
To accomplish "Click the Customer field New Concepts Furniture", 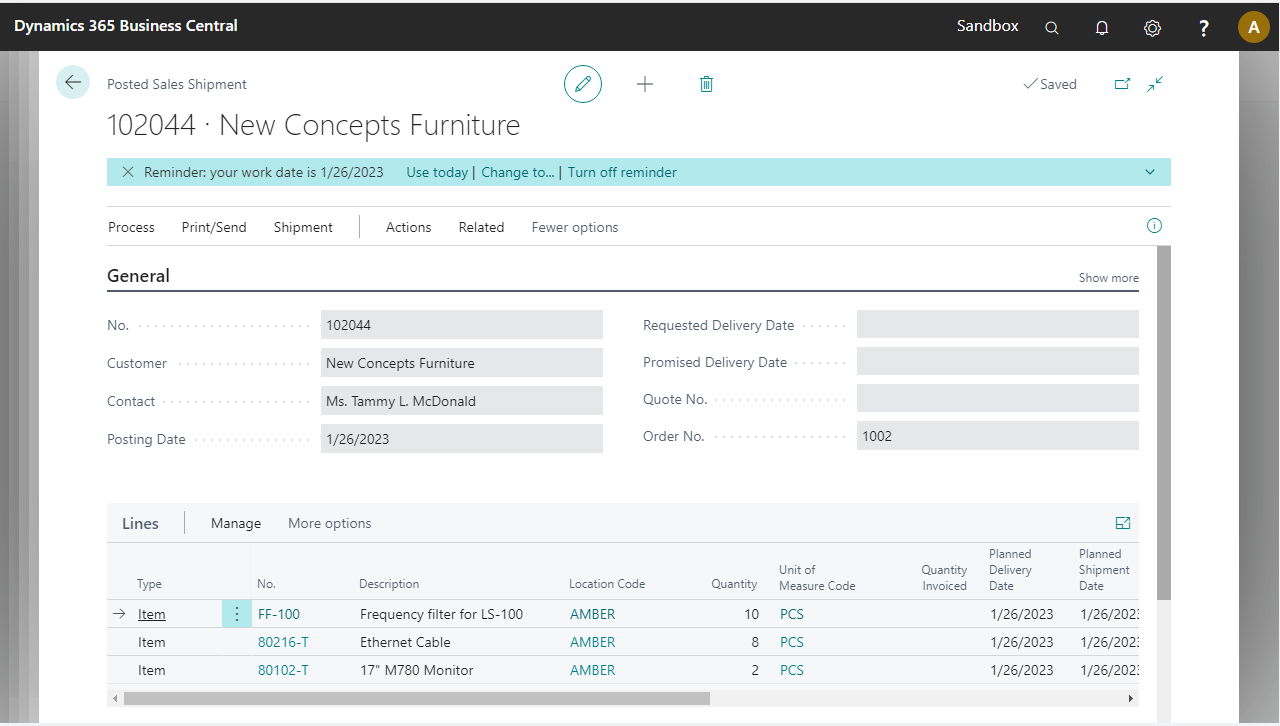I will coord(462,363).
